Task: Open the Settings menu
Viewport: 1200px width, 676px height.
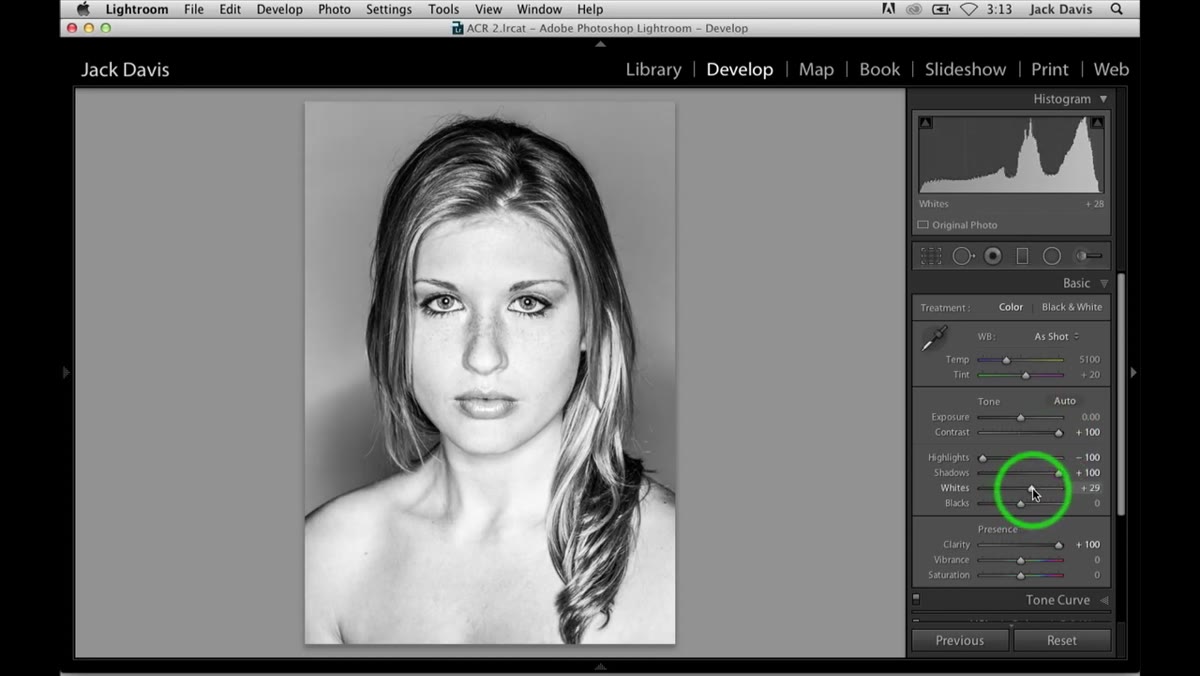Action: pos(389,9)
